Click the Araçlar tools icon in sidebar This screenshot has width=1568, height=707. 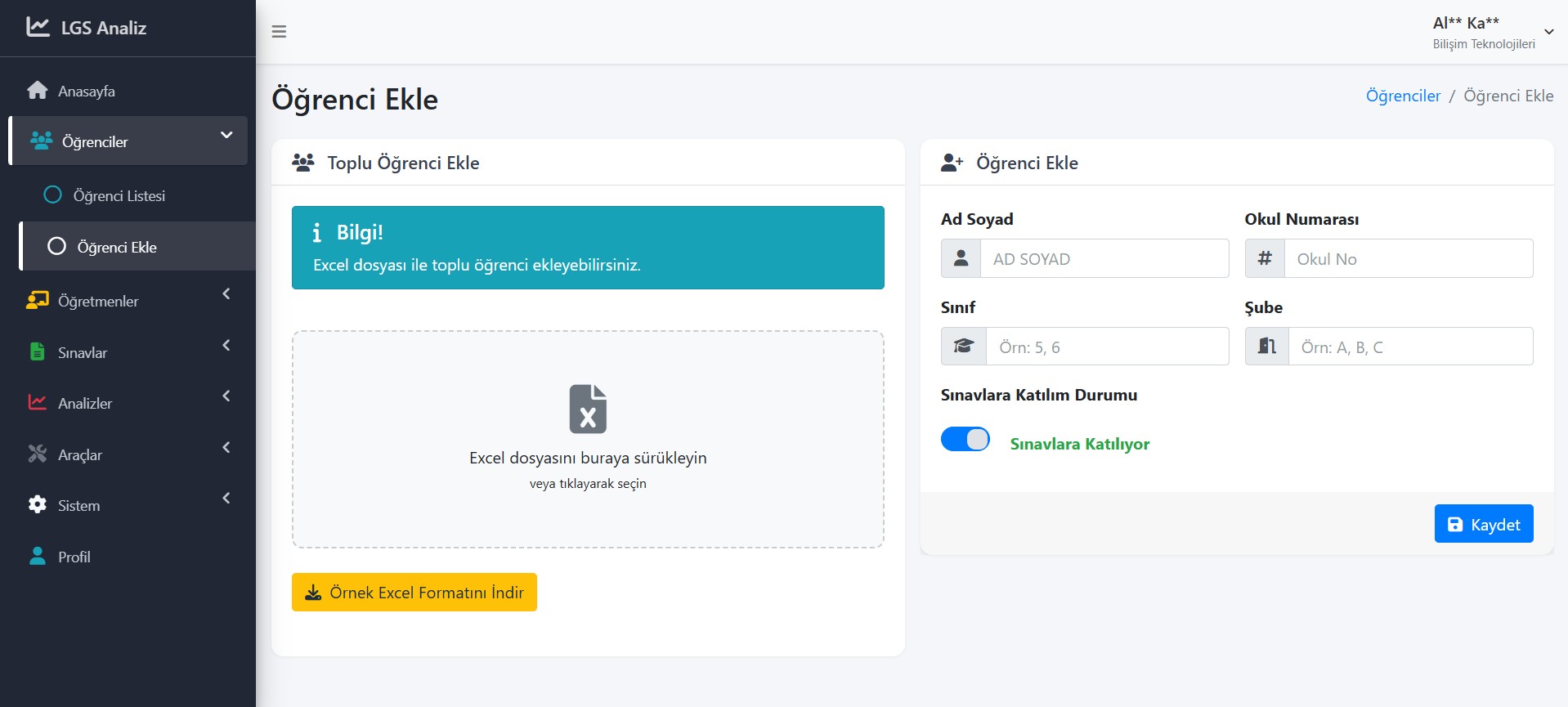pos(38,454)
